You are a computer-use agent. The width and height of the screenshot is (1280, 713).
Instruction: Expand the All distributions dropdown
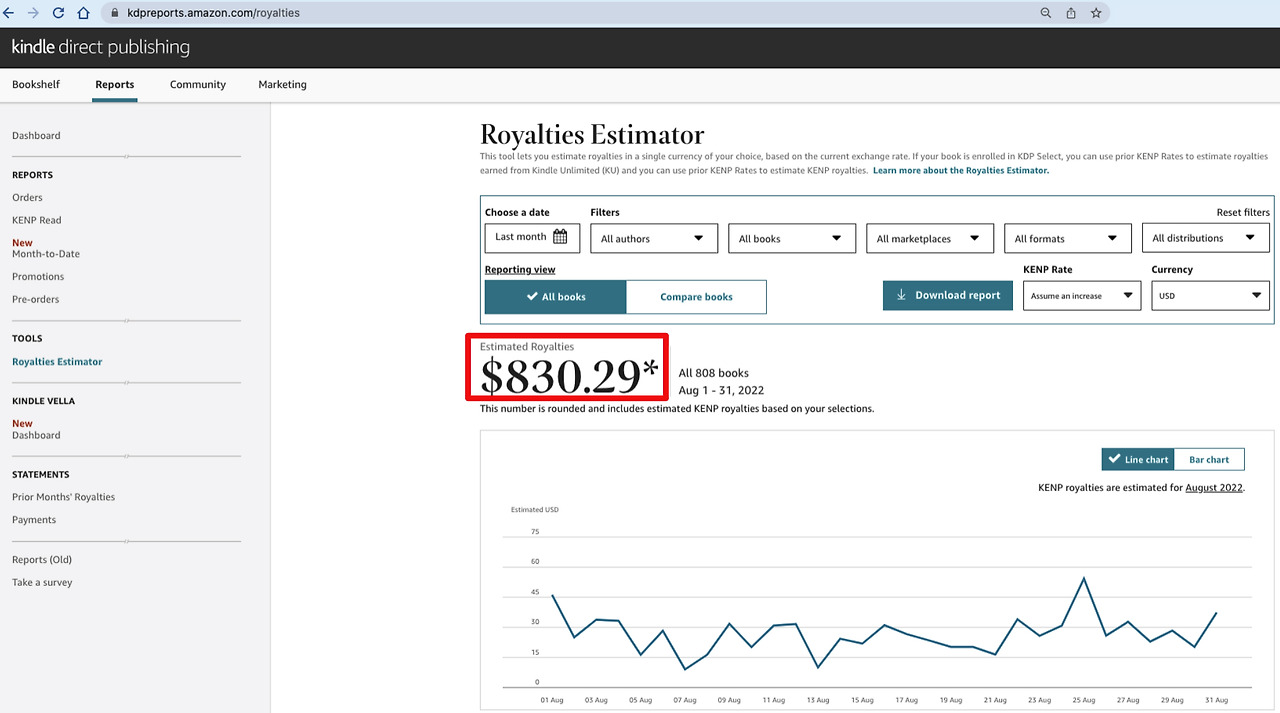coord(1206,238)
